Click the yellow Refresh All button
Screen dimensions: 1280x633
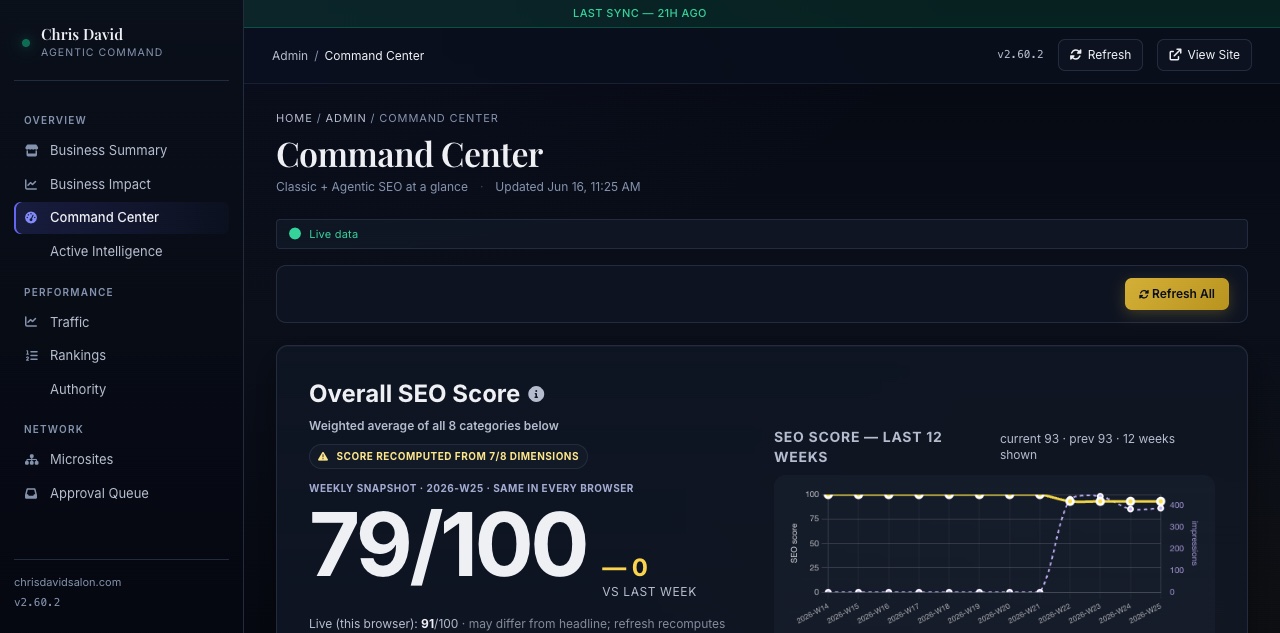1177,294
